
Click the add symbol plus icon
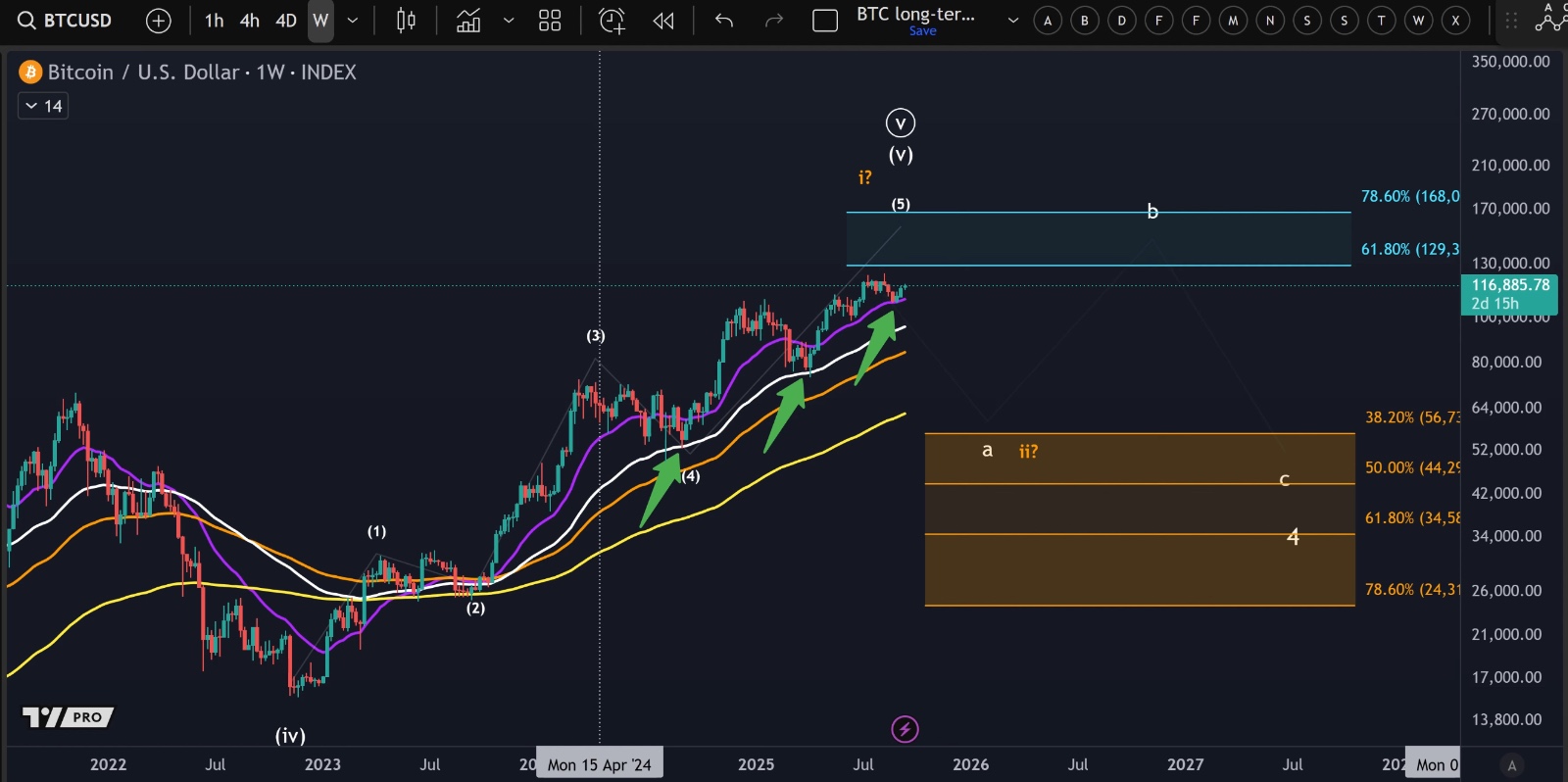point(158,21)
